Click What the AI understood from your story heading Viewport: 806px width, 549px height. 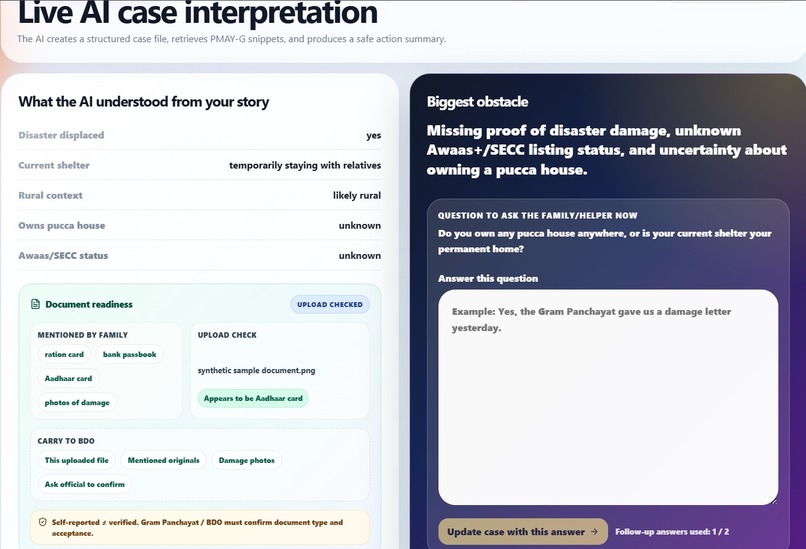coord(144,102)
